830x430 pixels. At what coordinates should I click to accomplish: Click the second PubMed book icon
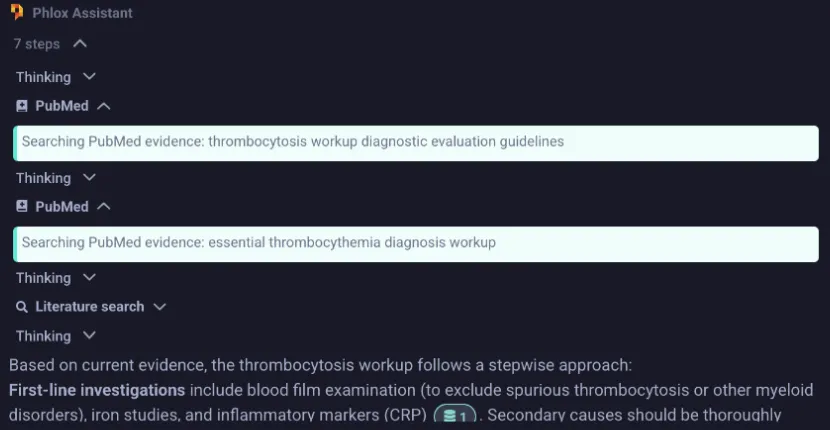tap(22, 207)
